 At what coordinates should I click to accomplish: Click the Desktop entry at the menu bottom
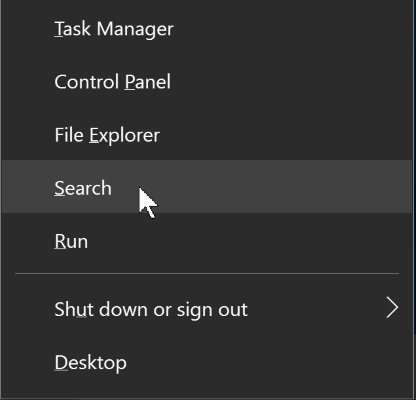click(x=207, y=362)
